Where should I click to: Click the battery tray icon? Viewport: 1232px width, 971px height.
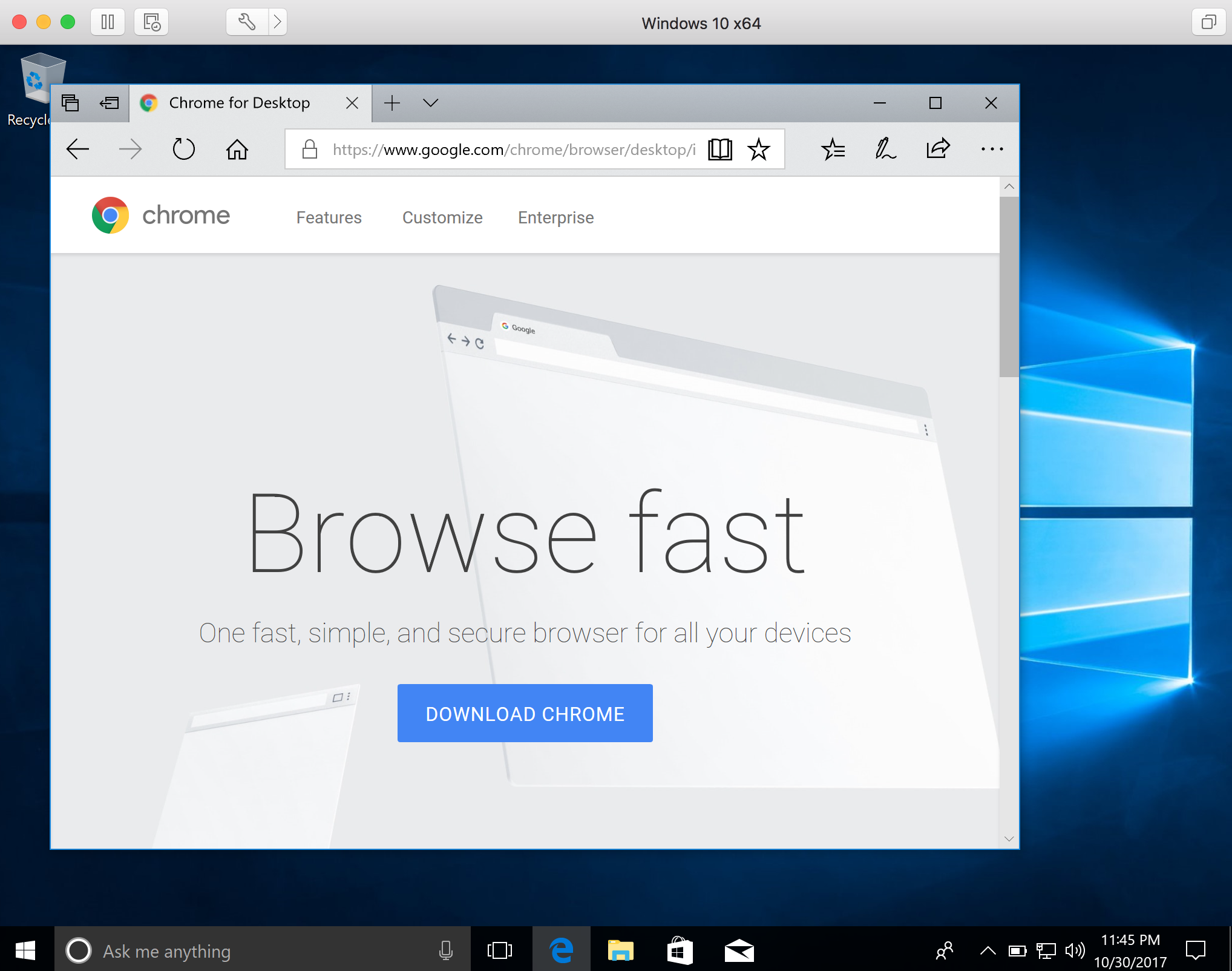[x=1017, y=950]
